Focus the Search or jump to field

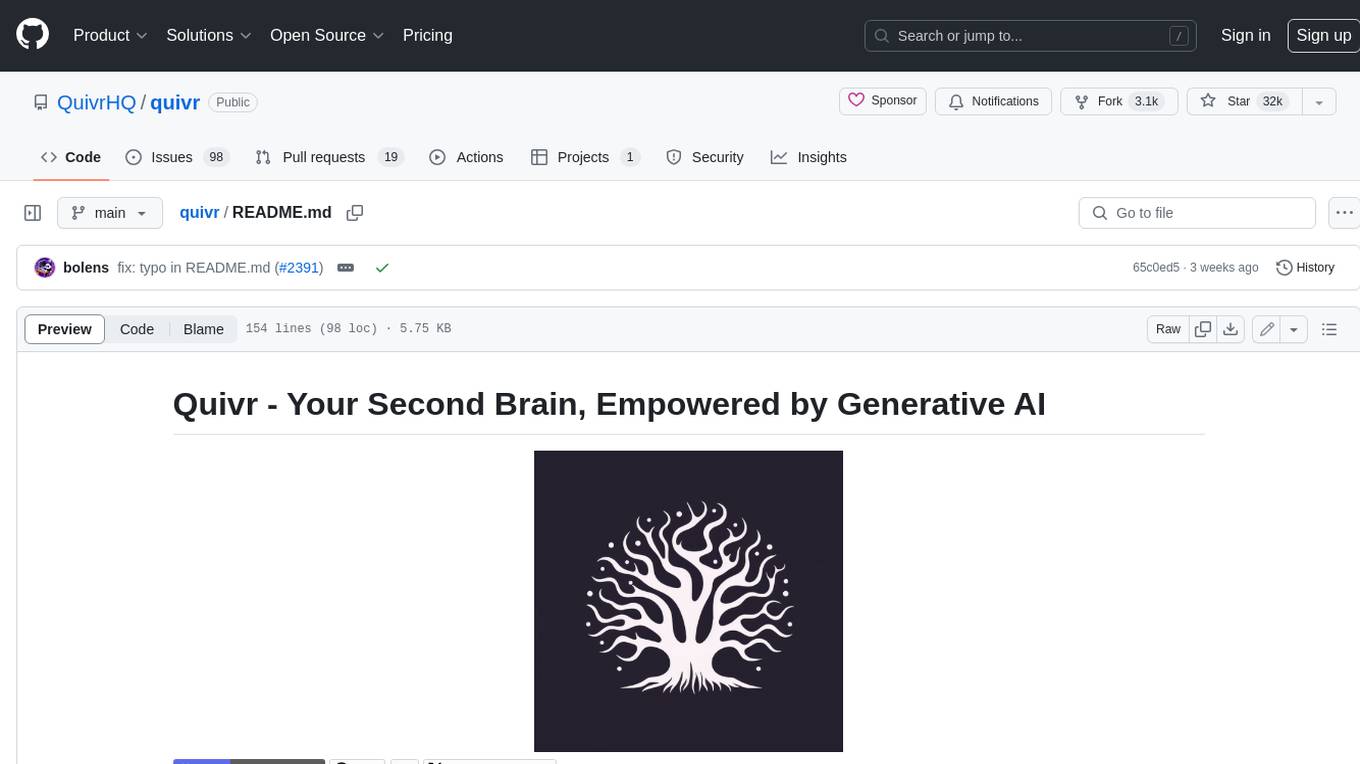pos(1031,35)
